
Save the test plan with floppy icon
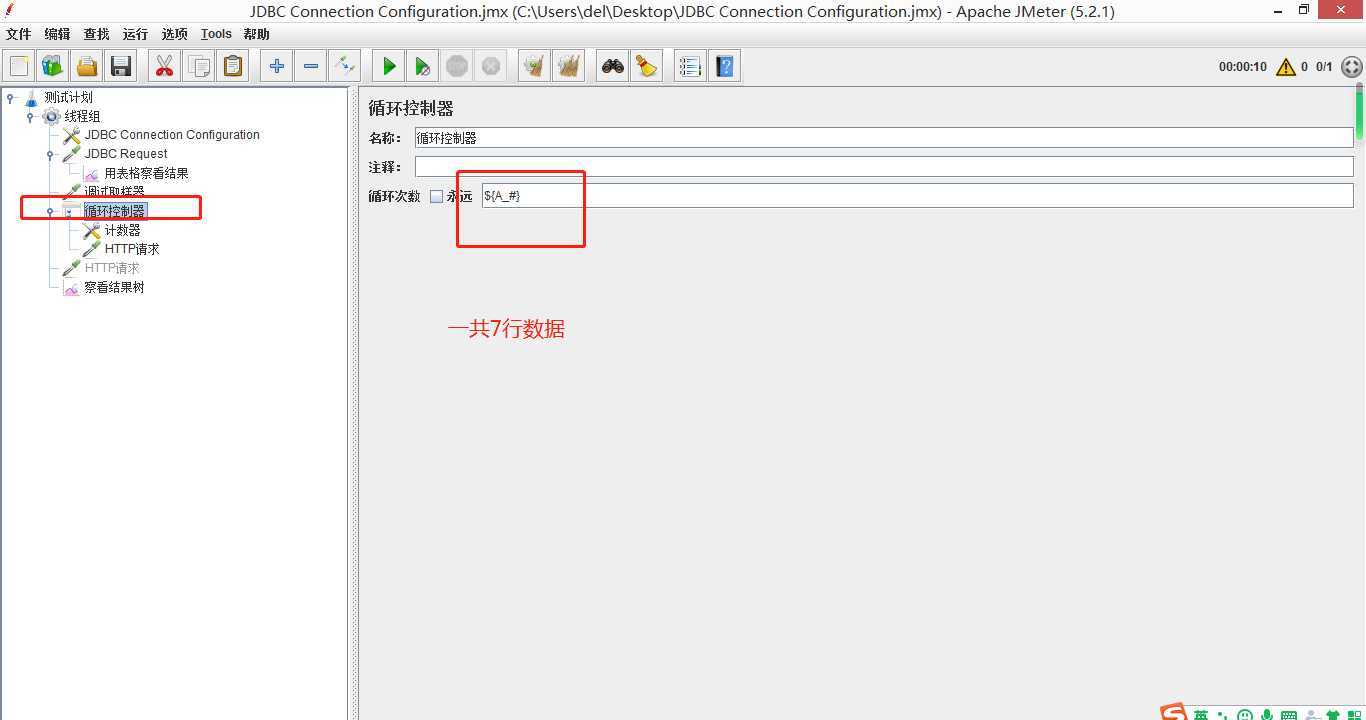click(x=121, y=67)
